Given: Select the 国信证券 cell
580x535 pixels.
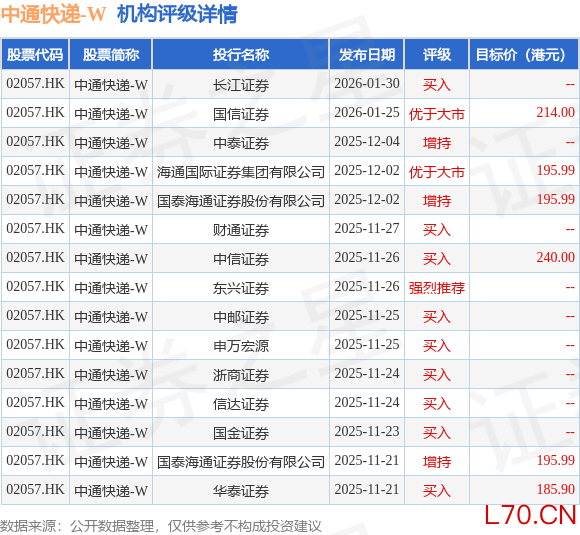Looking at the screenshot, I should [x=241, y=114].
